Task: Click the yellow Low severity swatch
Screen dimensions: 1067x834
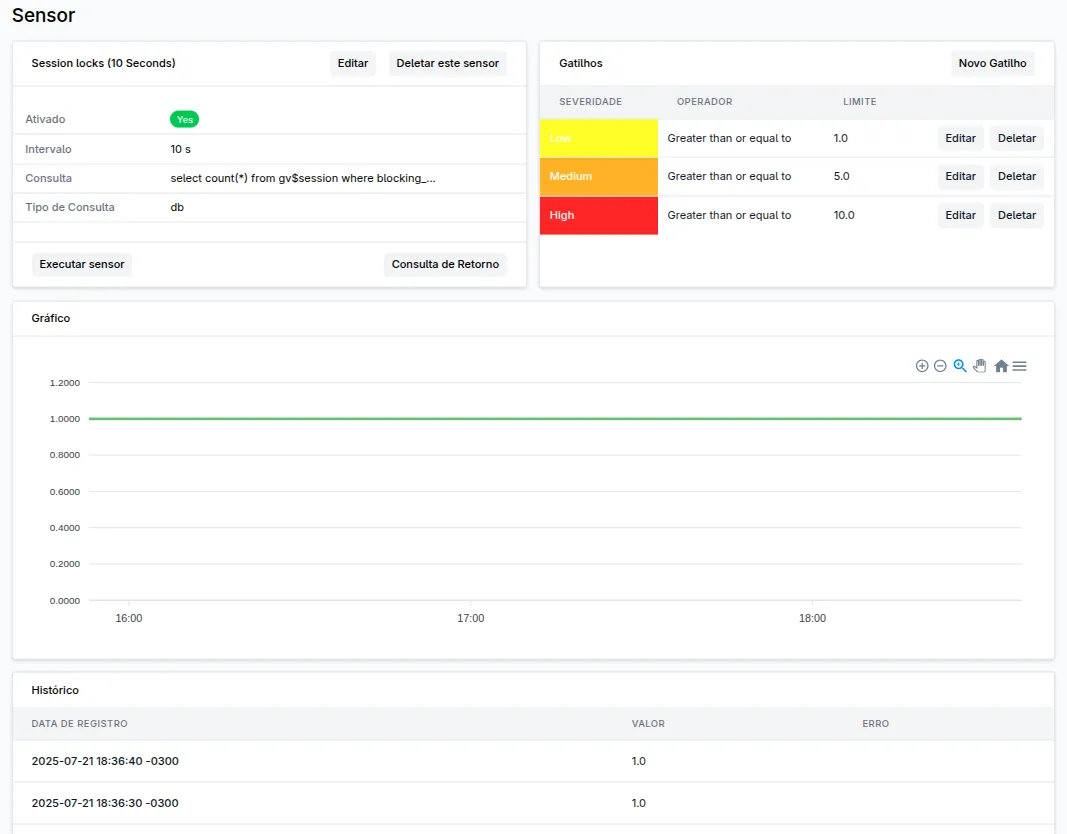Action: pos(598,138)
